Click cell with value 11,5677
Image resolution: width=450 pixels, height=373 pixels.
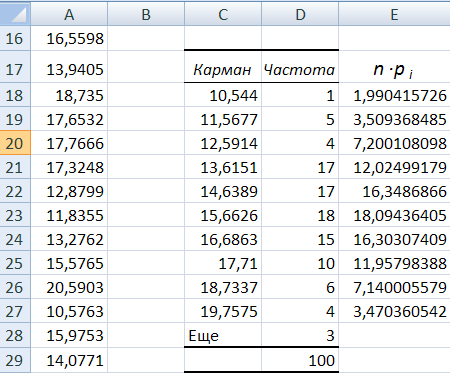pyautogui.click(x=223, y=119)
